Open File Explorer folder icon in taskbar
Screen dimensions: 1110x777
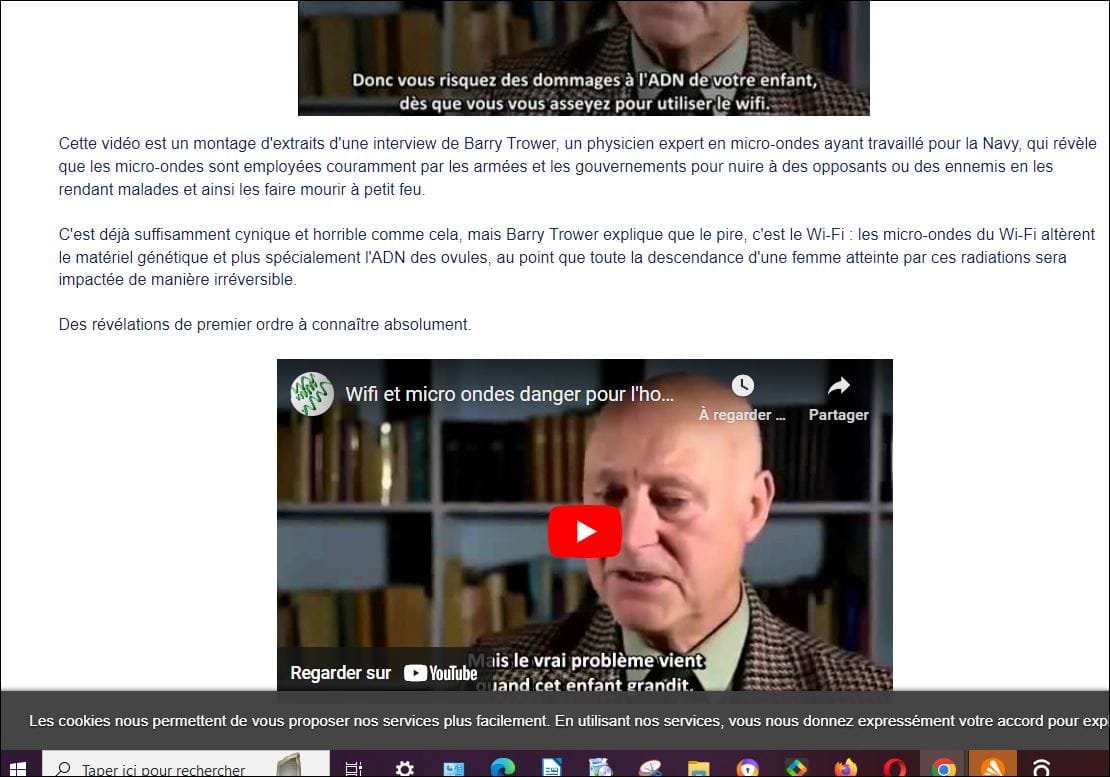698,768
